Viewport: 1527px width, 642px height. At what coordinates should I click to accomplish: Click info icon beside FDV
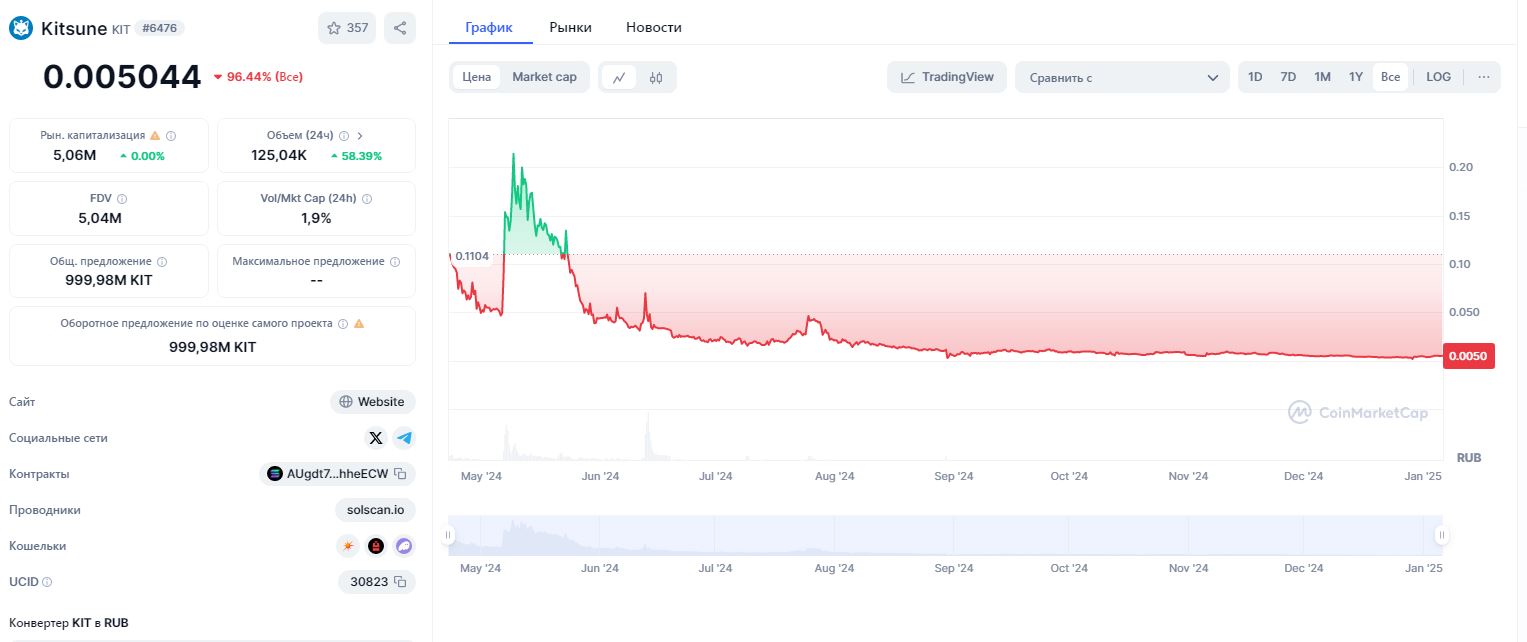(x=122, y=198)
